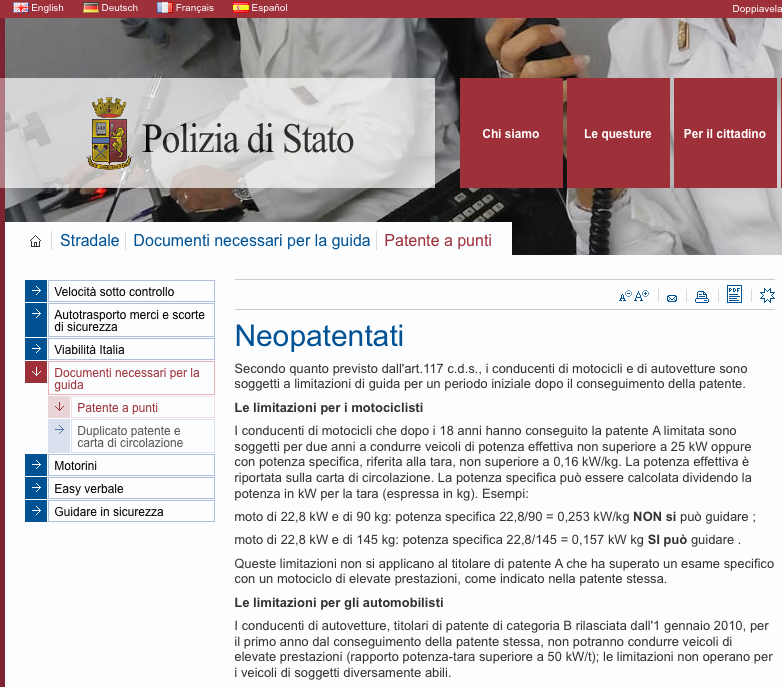Switch language to English

click(47, 7)
